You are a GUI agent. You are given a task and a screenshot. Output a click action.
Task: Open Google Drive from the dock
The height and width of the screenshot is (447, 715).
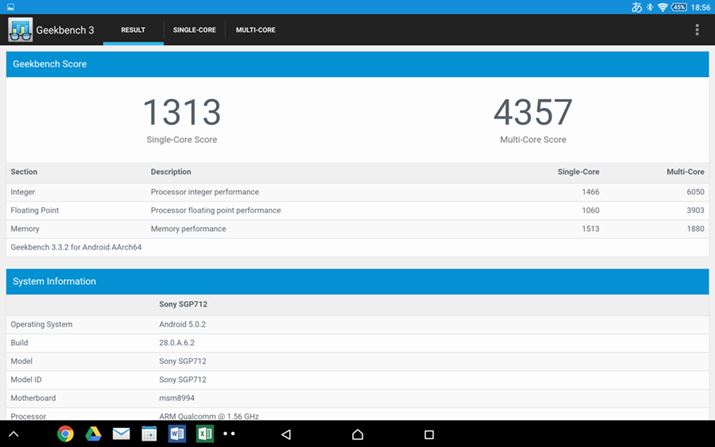click(x=93, y=434)
